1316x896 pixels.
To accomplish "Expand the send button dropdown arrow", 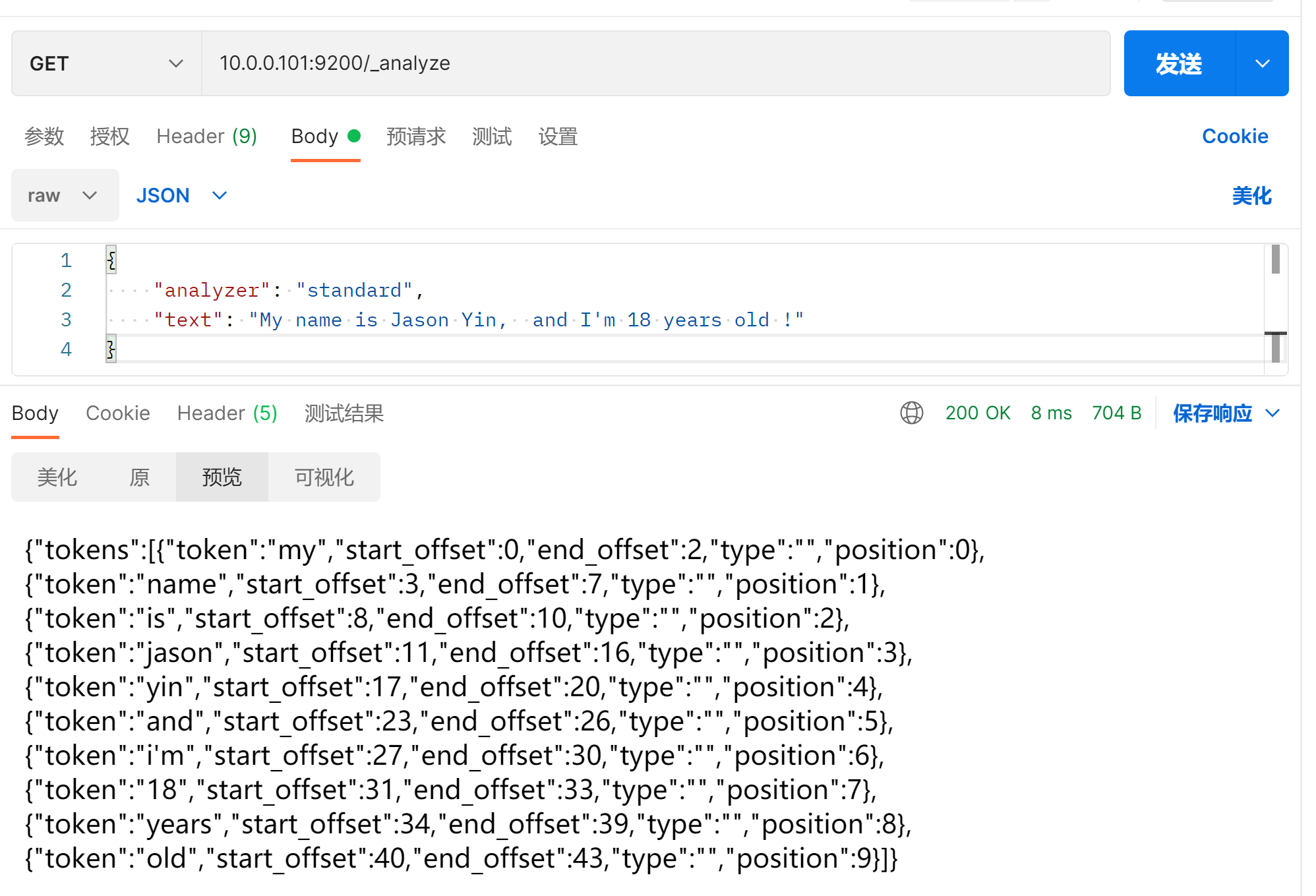I will (1262, 63).
